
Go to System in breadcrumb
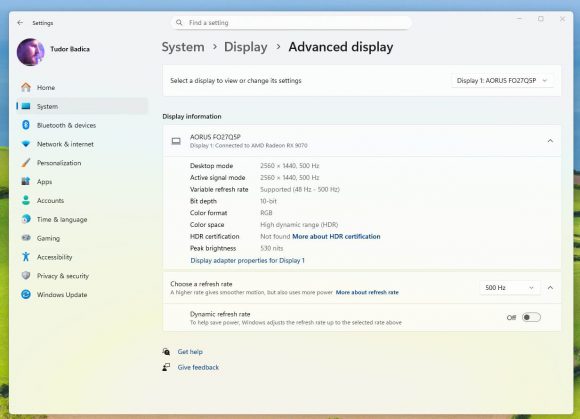(183, 47)
